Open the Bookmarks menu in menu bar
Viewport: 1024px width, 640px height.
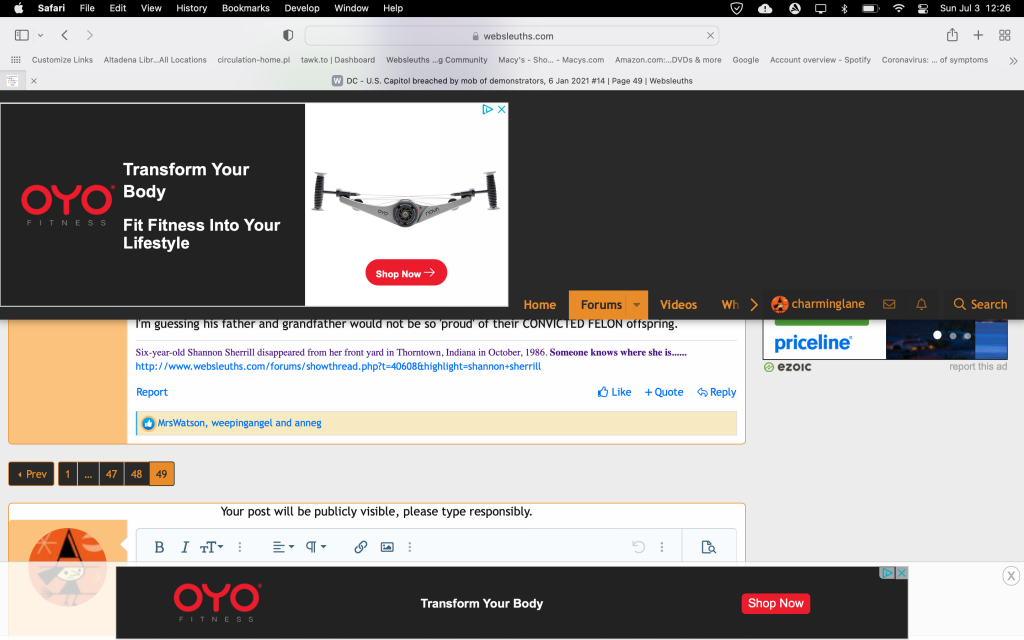pos(245,8)
